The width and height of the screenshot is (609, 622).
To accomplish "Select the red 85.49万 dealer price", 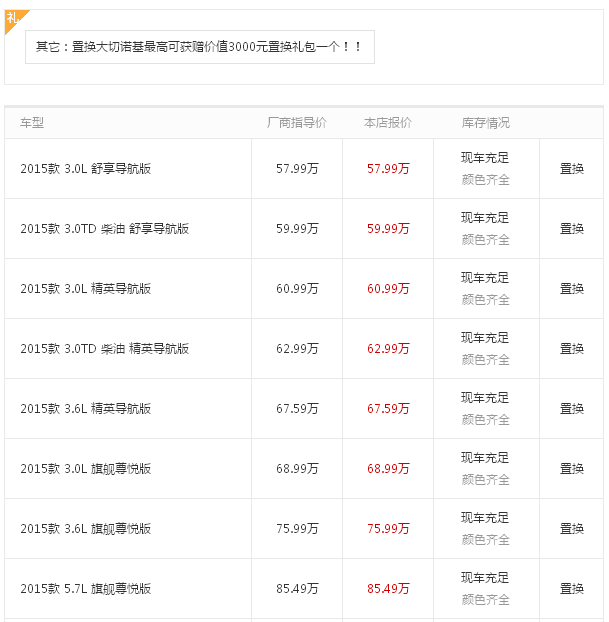I will pos(388,588).
